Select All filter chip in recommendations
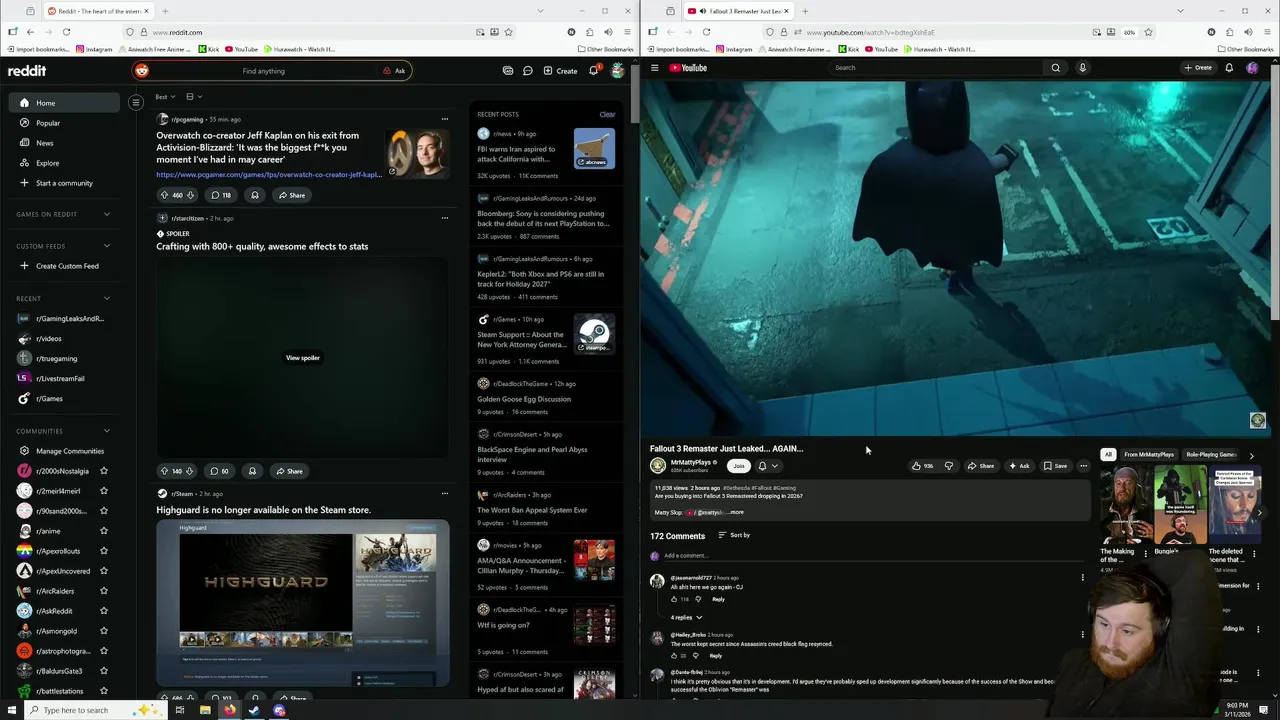 pyautogui.click(x=1108, y=455)
